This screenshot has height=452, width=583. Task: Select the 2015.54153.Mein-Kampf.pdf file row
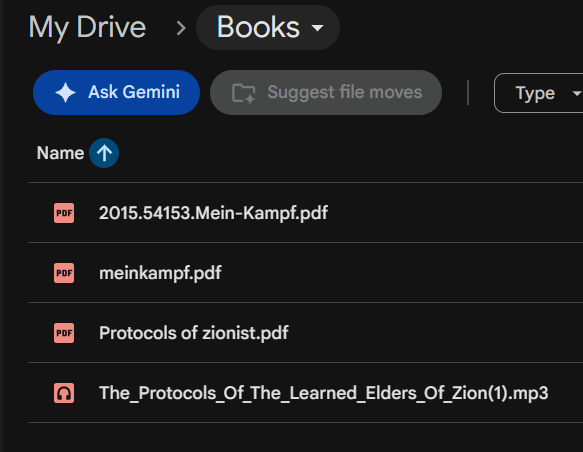point(306,213)
